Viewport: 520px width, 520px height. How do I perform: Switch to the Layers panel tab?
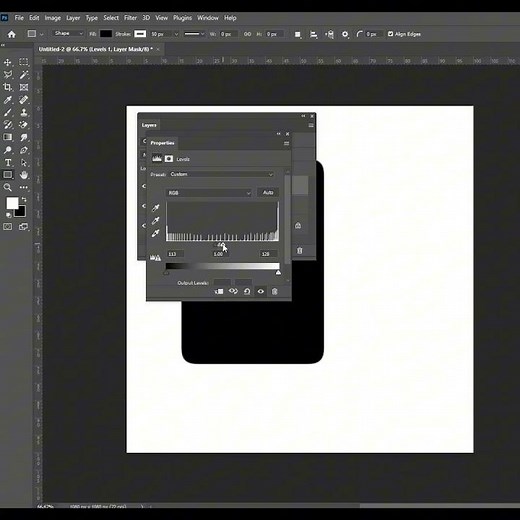149,125
